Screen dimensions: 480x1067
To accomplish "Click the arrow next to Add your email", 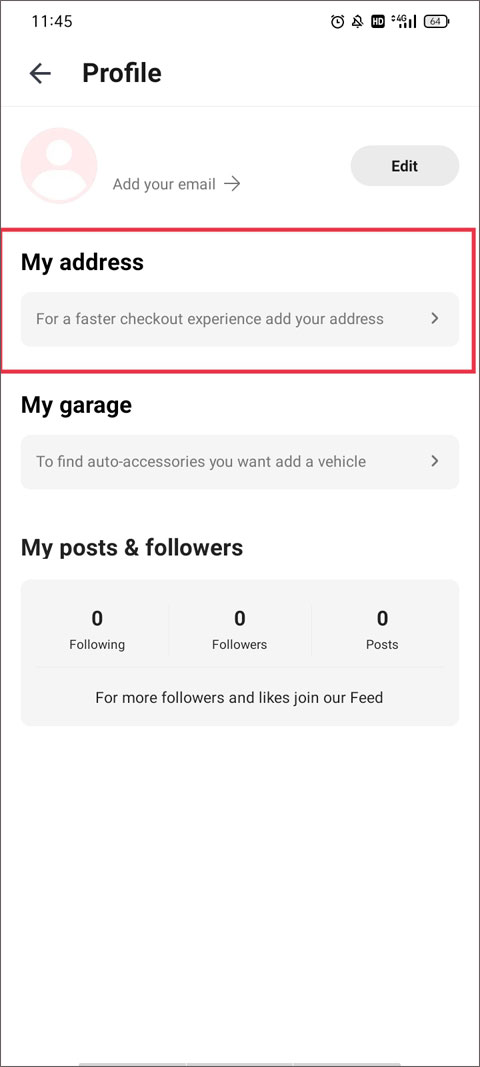I will (x=232, y=184).
